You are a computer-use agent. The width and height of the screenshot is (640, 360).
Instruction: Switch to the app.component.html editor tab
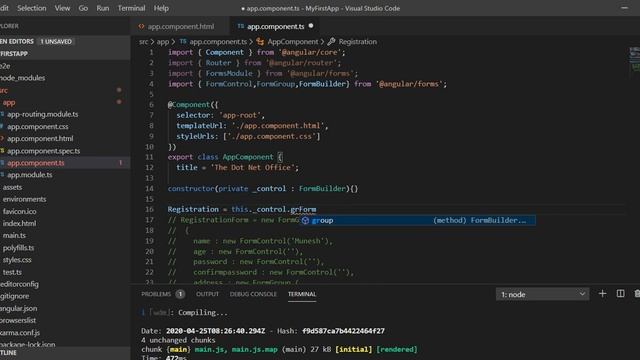(180, 27)
